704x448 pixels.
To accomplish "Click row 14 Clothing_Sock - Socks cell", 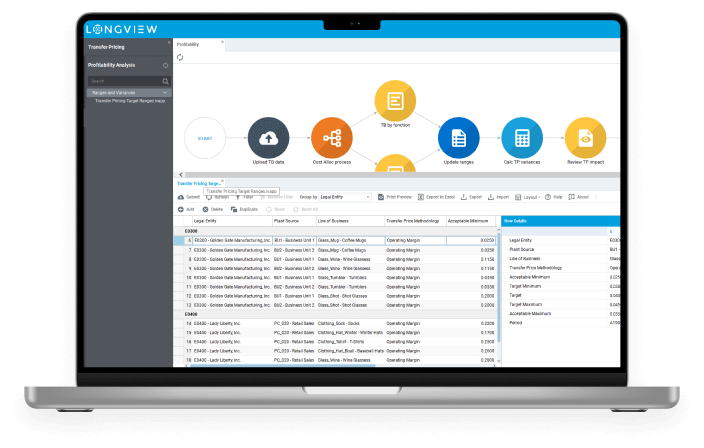I will (x=351, y=323).
